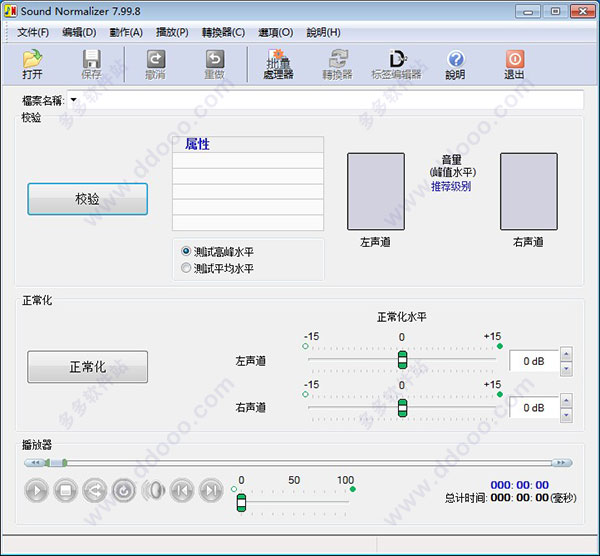Jump to next track in player

click(211, 491)
